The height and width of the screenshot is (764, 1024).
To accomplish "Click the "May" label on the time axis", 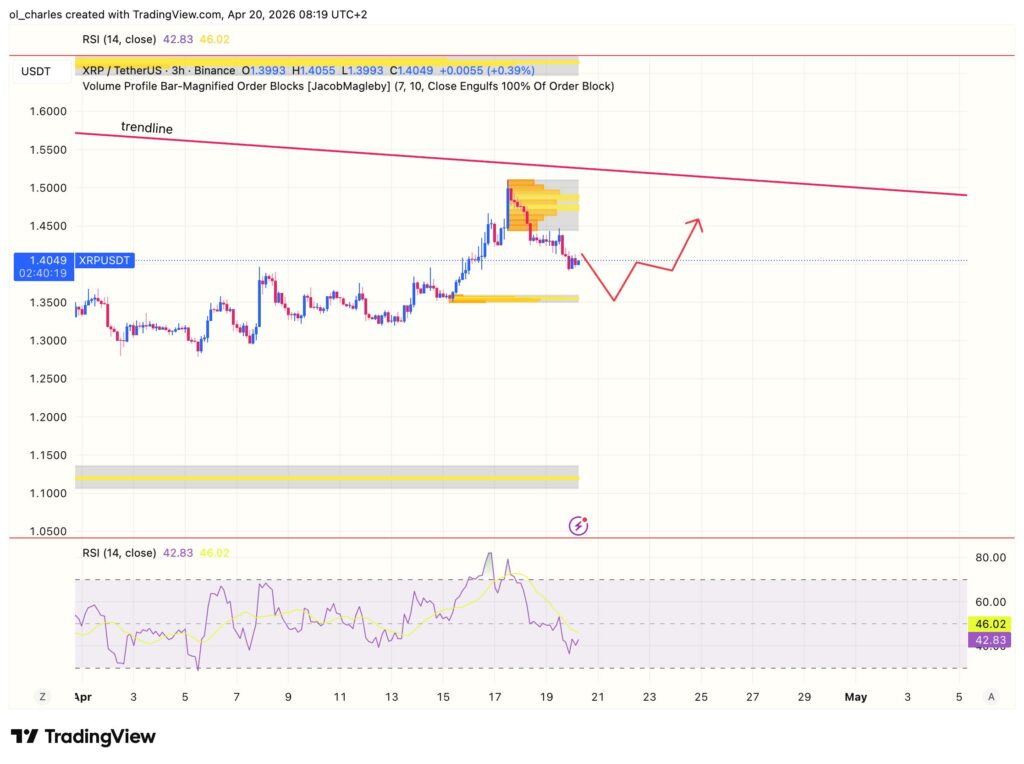I will 856,697.
